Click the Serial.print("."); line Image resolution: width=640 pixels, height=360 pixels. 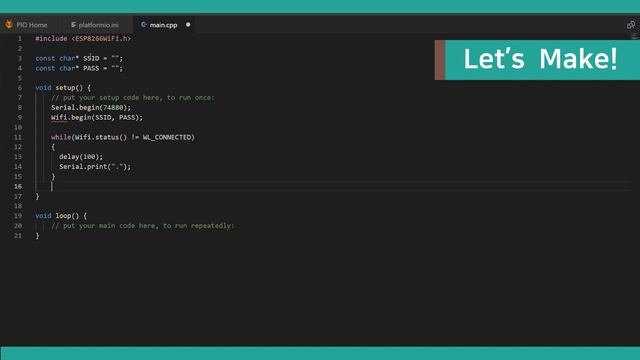point(95,167)
